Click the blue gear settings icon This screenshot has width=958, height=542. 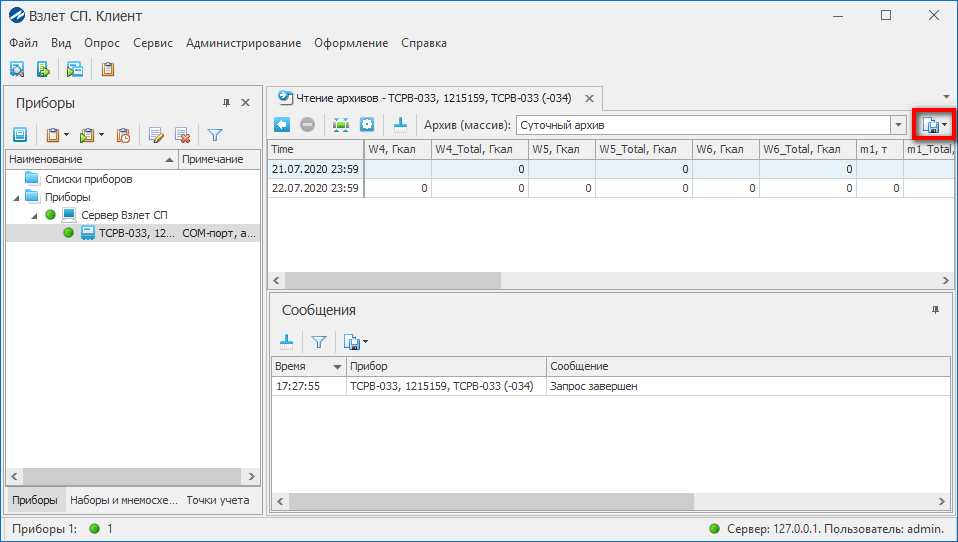pyautogui.click(x=367, y=125)
